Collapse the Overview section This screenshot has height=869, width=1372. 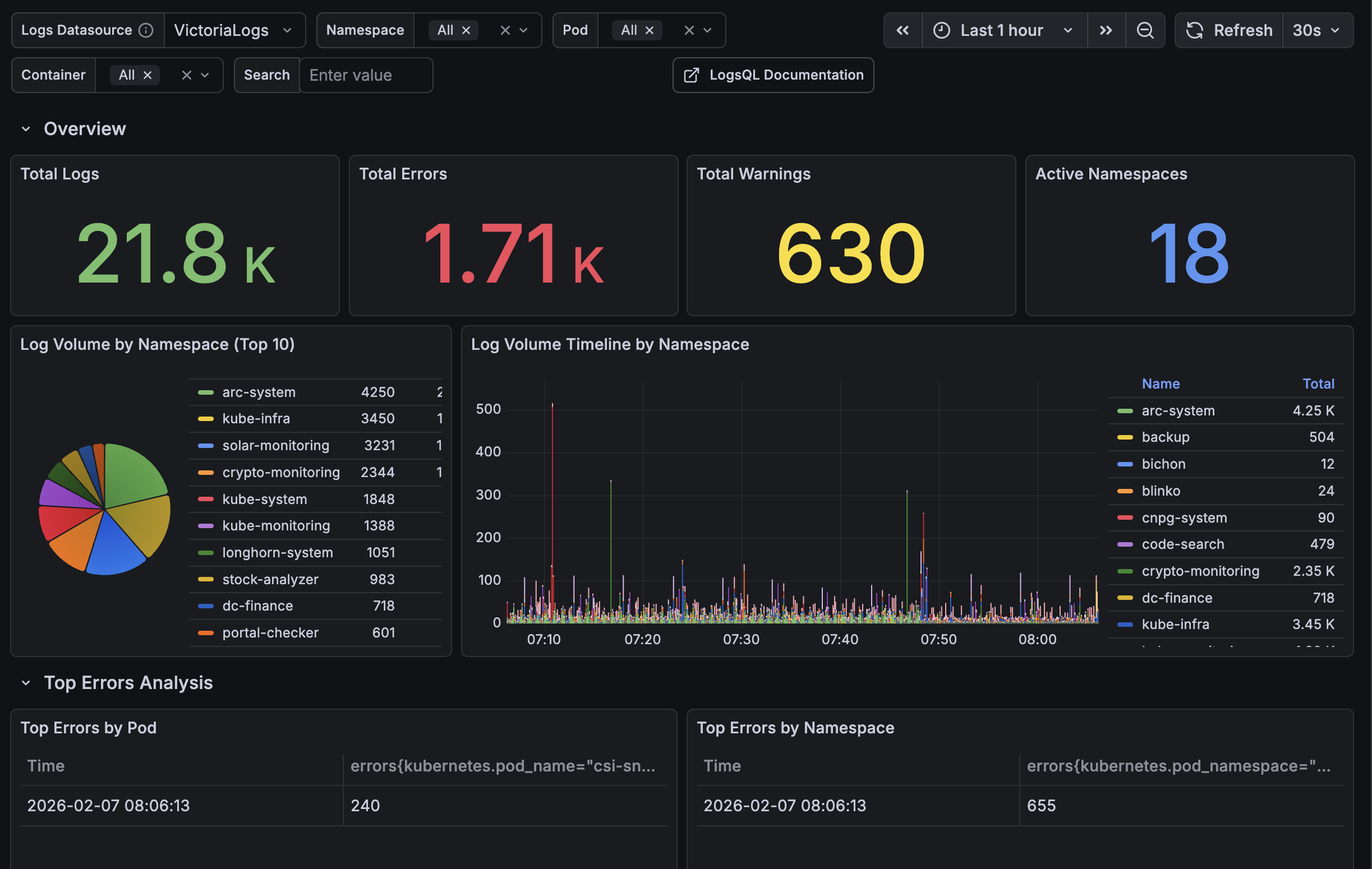[25, 128]
